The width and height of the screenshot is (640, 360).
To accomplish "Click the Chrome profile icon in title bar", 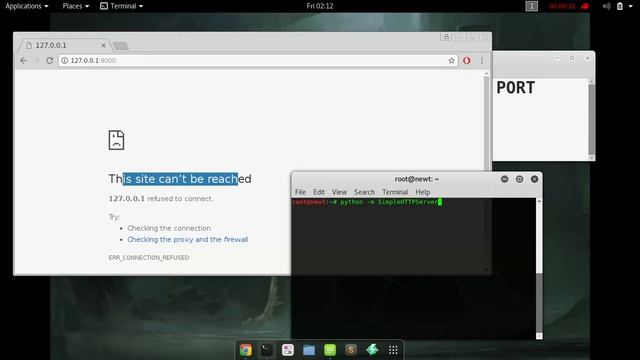I will (x=446, y=37).
